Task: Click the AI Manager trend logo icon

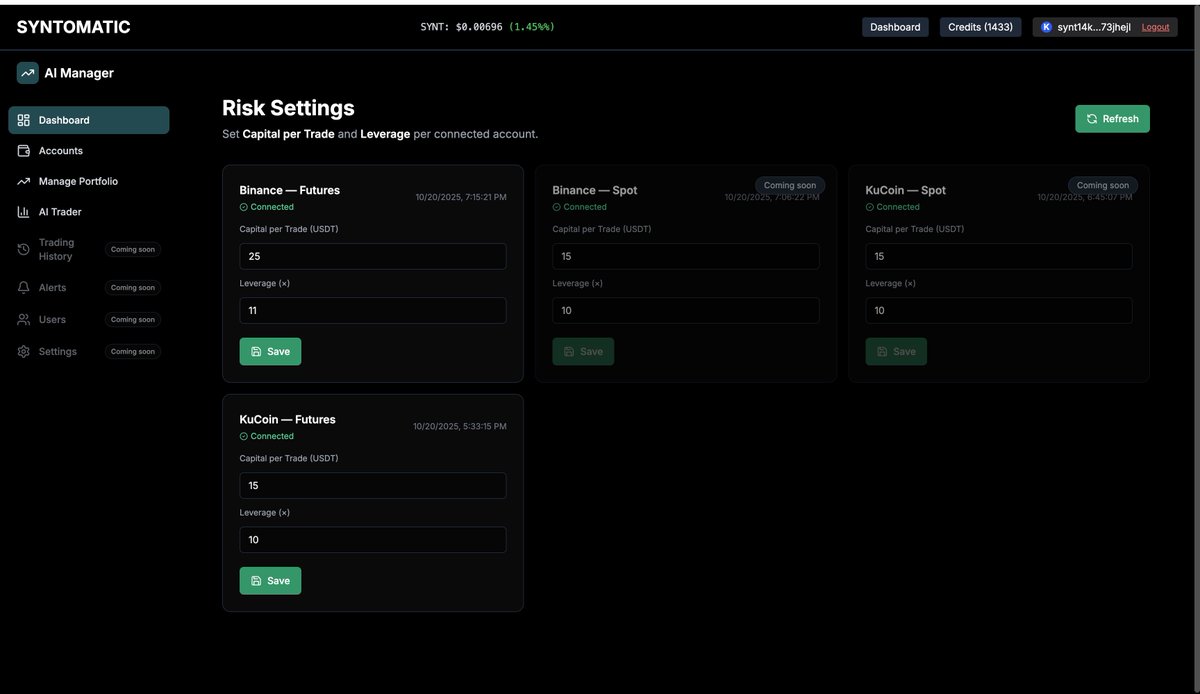Action: (x=27, y=73)
